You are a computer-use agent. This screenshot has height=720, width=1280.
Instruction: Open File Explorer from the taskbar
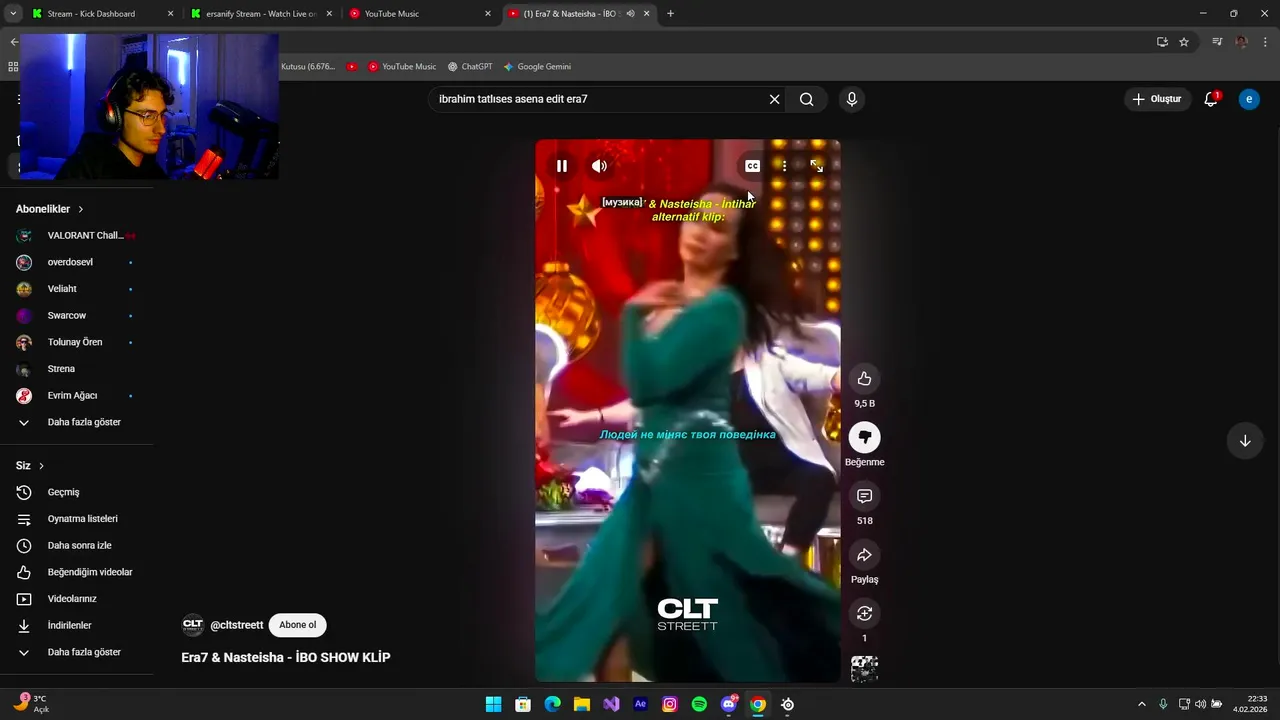point(581,704)
